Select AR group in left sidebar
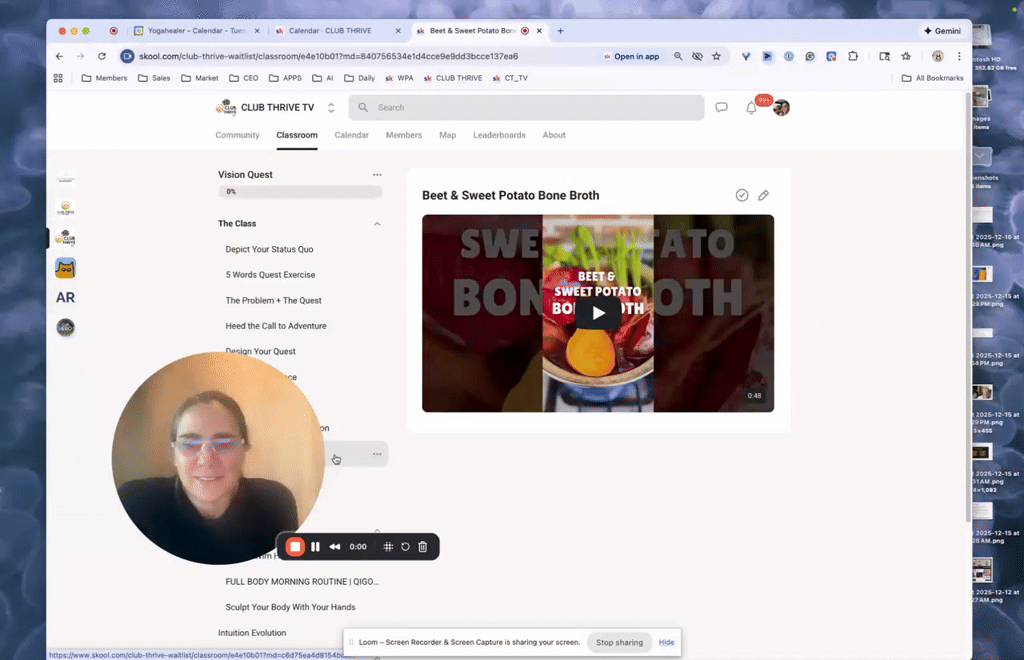Viewport: 1024px width, 660px height. [x=65, y=298]
